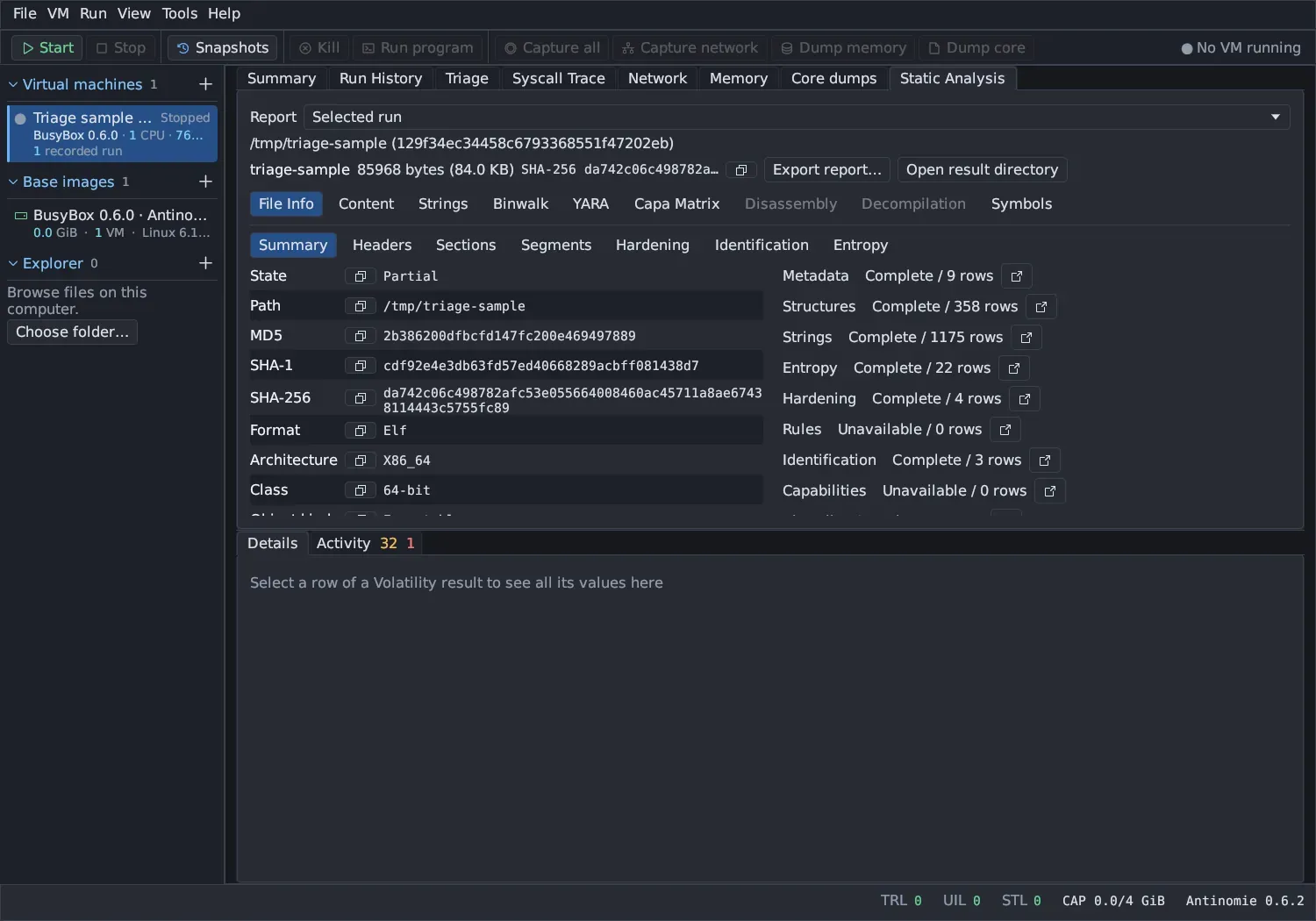Switch to the Network tab
The width and height of the screenshot is (1316, 921).
(x=657, y=78)
